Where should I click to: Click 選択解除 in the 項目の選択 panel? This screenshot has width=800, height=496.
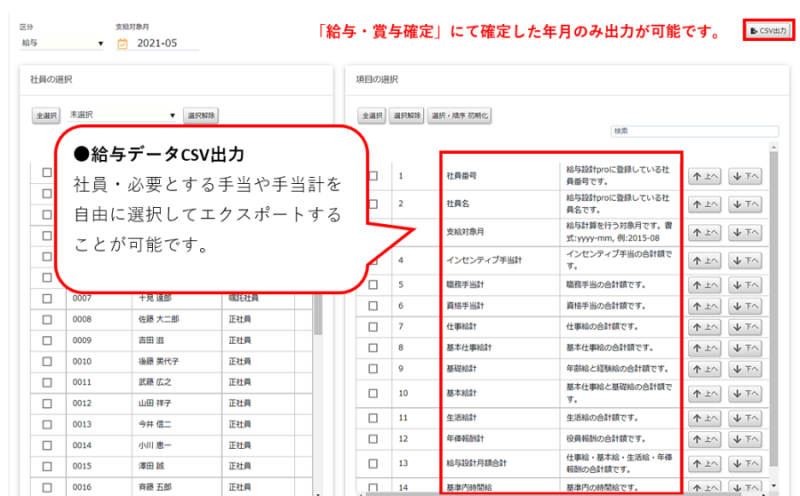(406, 115)
